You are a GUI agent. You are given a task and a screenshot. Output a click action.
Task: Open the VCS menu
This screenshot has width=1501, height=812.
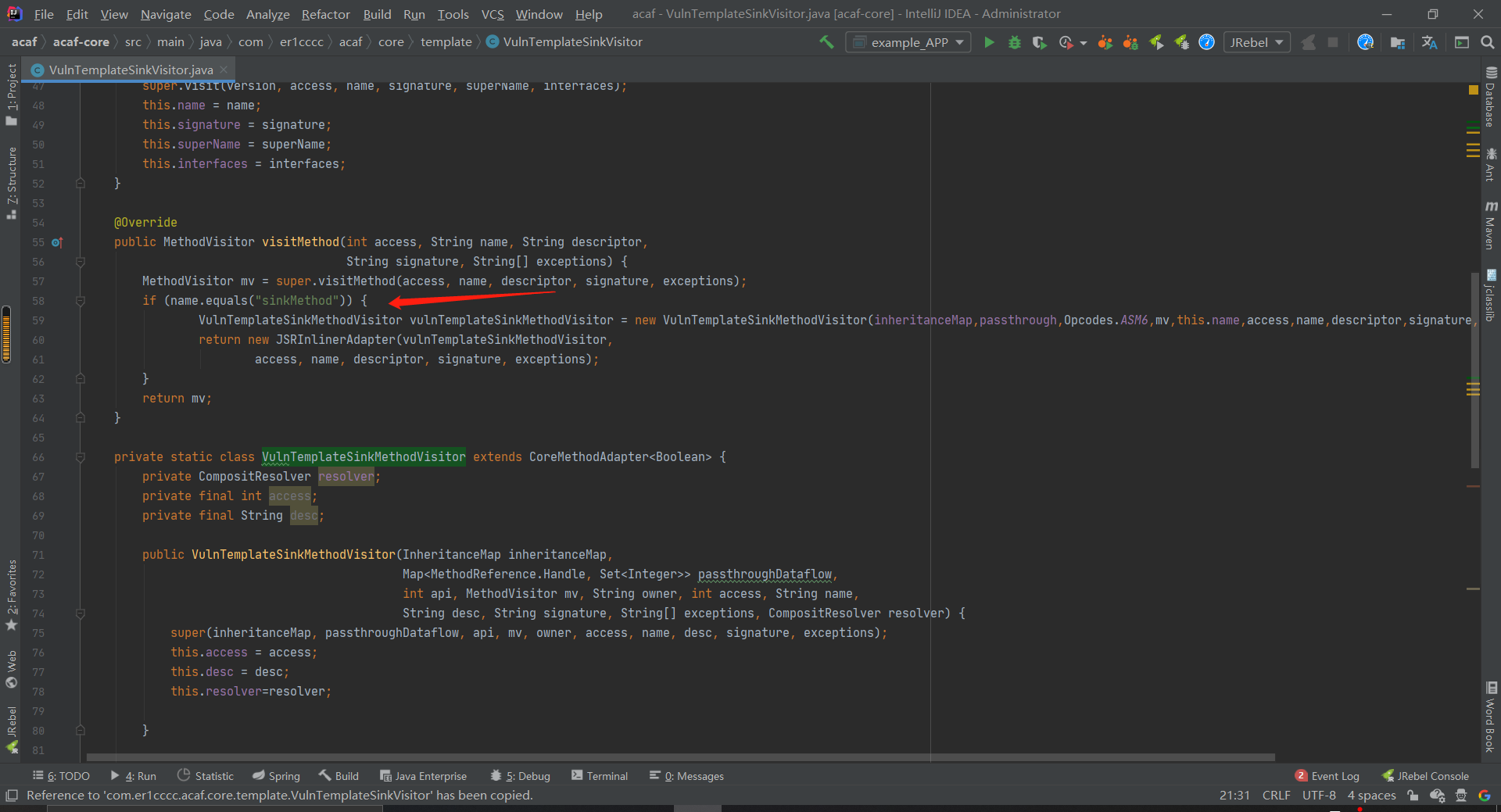coord(493,14)
